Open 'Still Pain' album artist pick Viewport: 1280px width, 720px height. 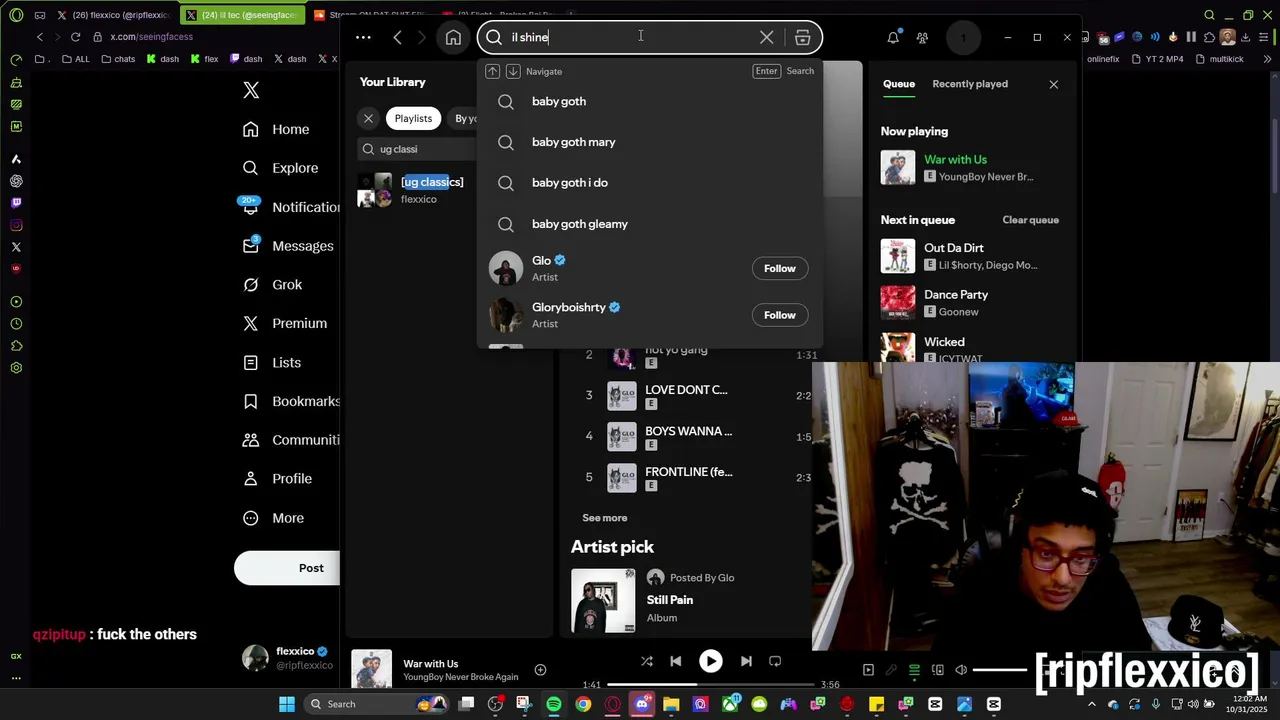point(669,600)
